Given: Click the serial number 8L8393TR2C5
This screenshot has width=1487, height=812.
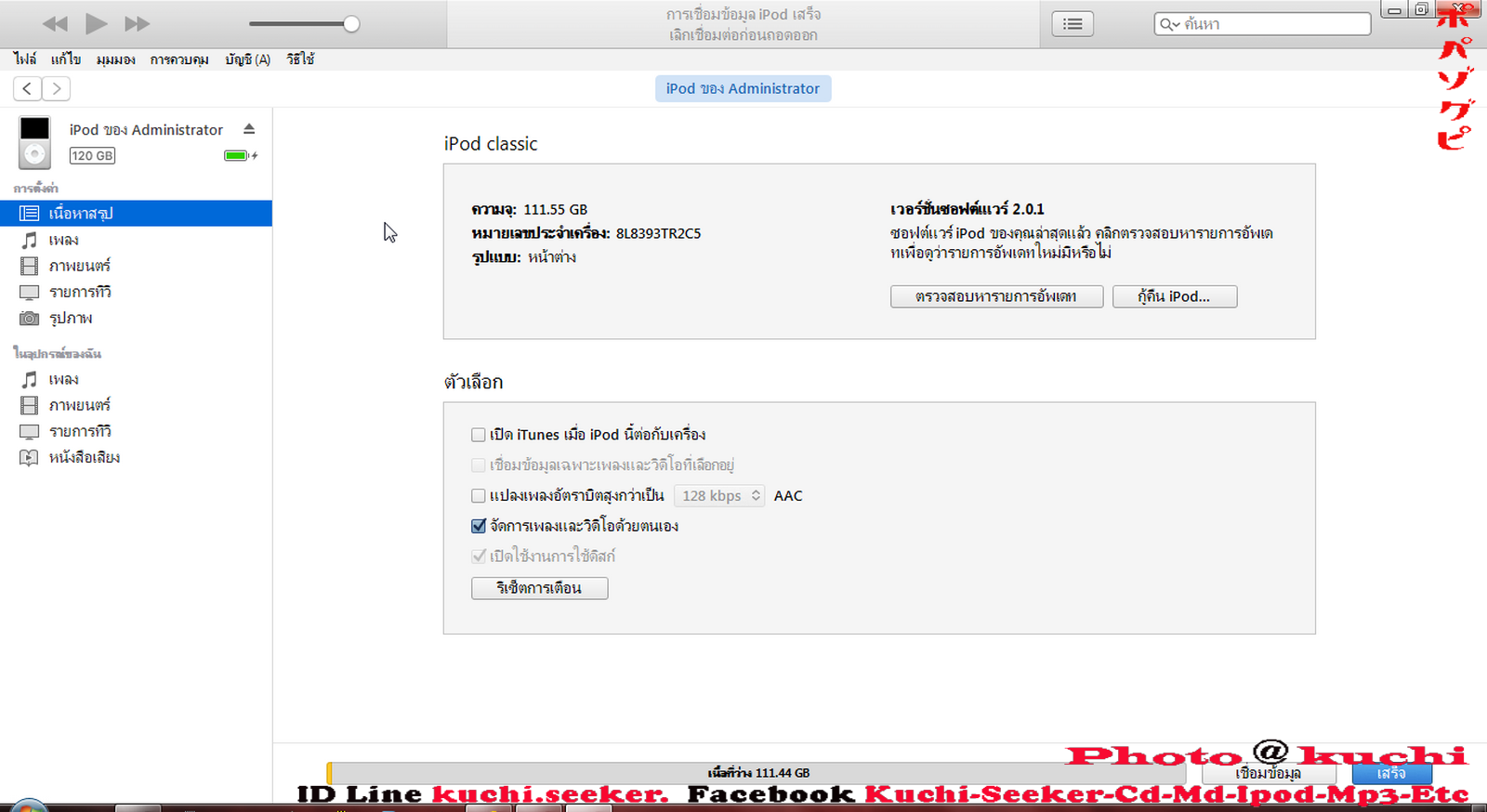Looking at the screenshot, I should click(x=658, y=233).
